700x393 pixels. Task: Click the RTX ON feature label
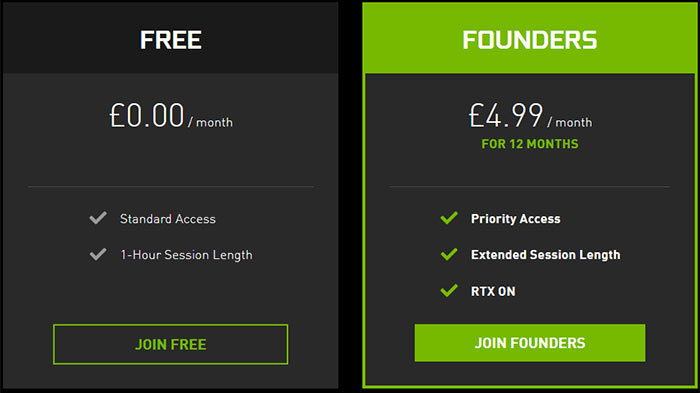pyautogui.click(x=493, y=292)
